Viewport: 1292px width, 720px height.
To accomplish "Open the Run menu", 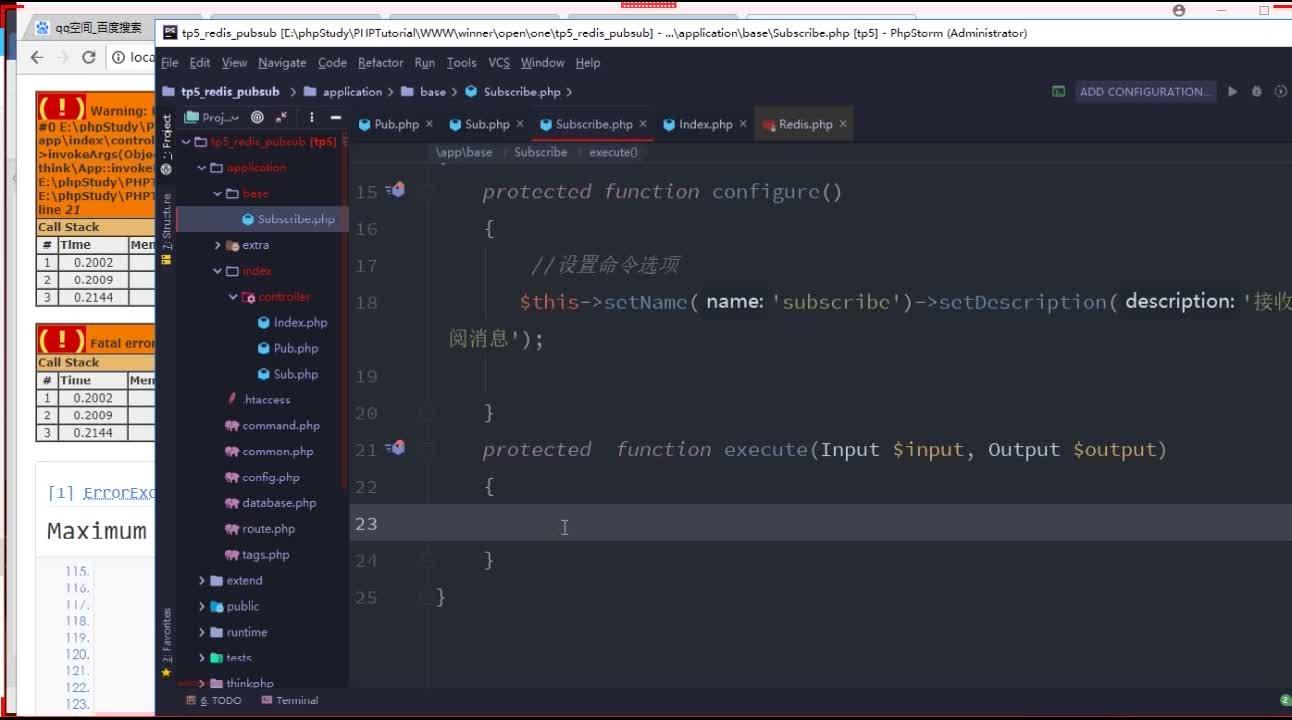I will coord(425,62).
